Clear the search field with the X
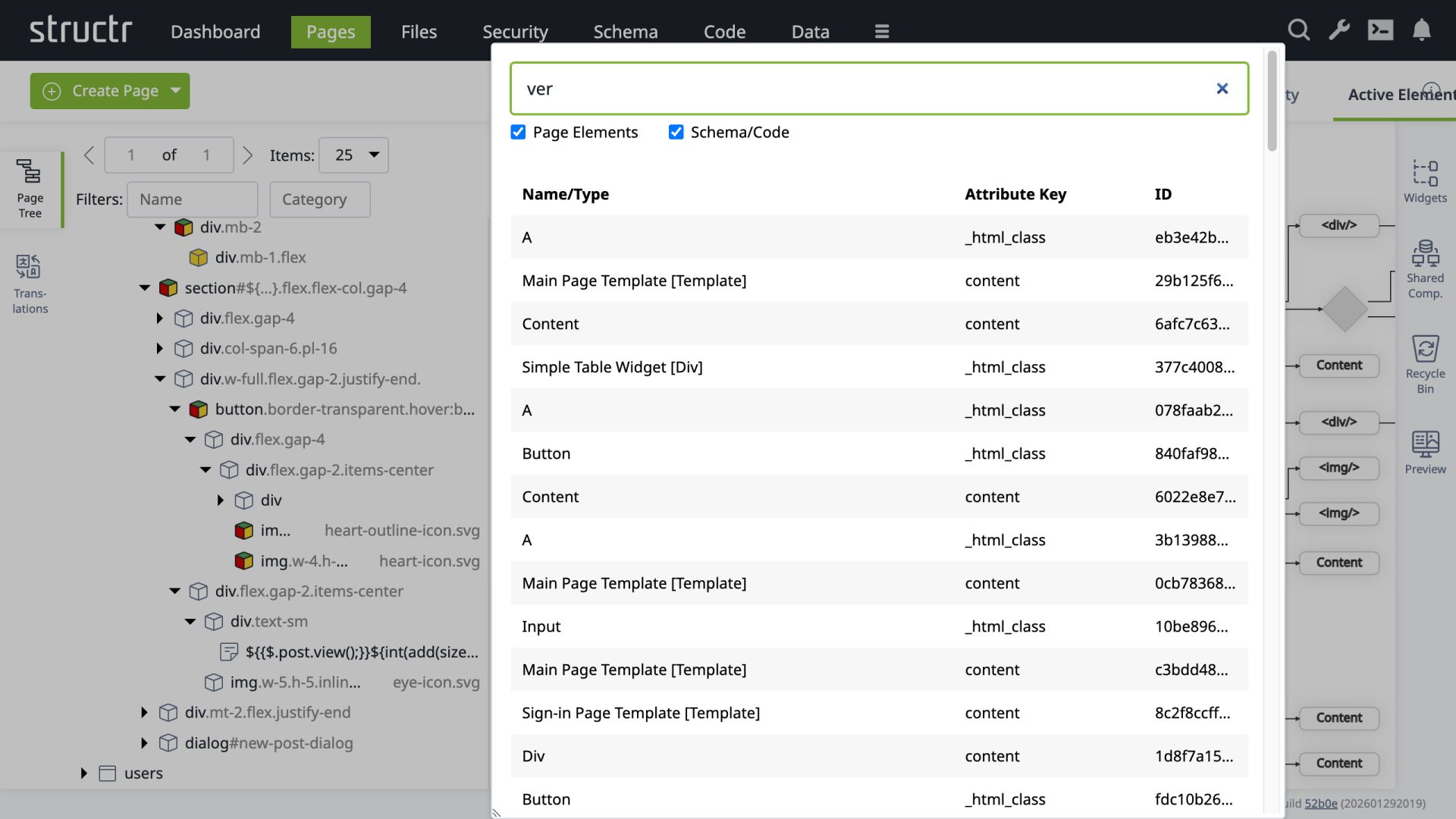This screenshot has height=819, width=1456. (1222, 89)
